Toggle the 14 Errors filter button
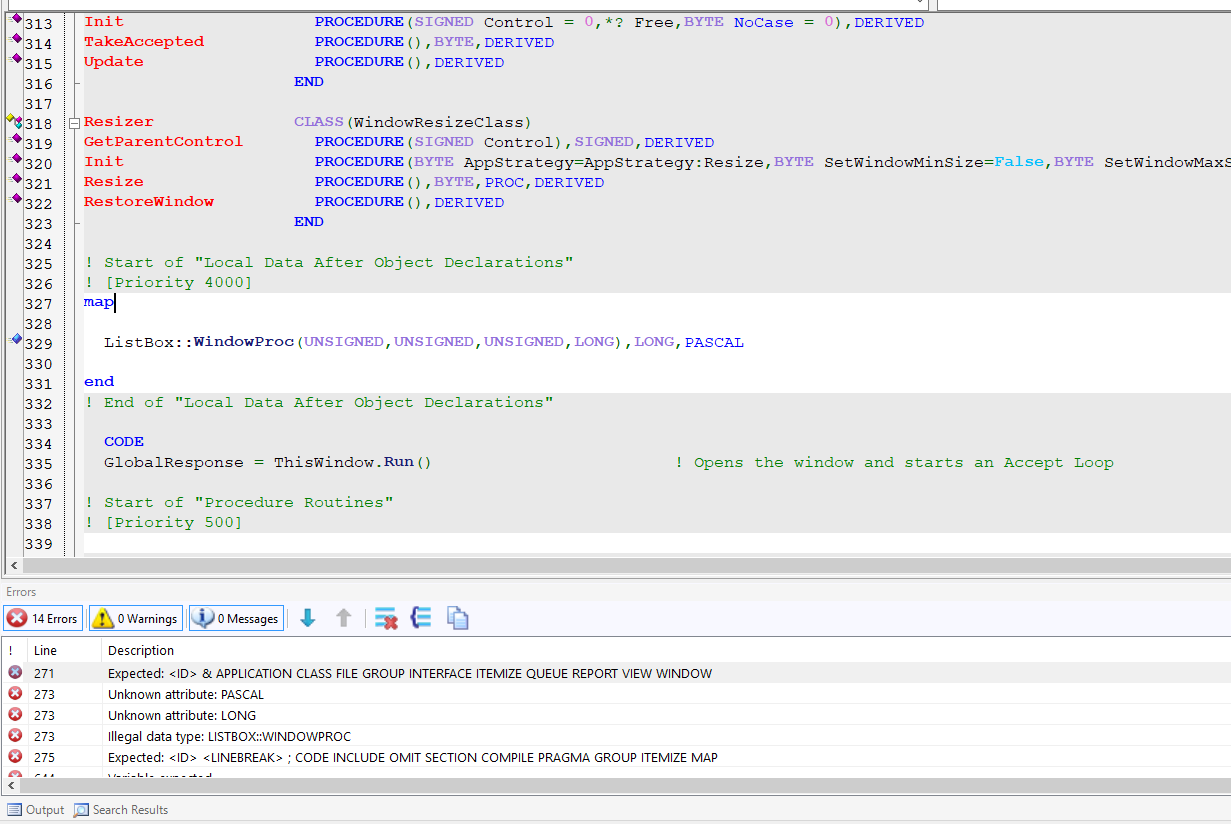Image resolution: width=1231 pixels, height=824 pixels. click(x=43, y=619)
